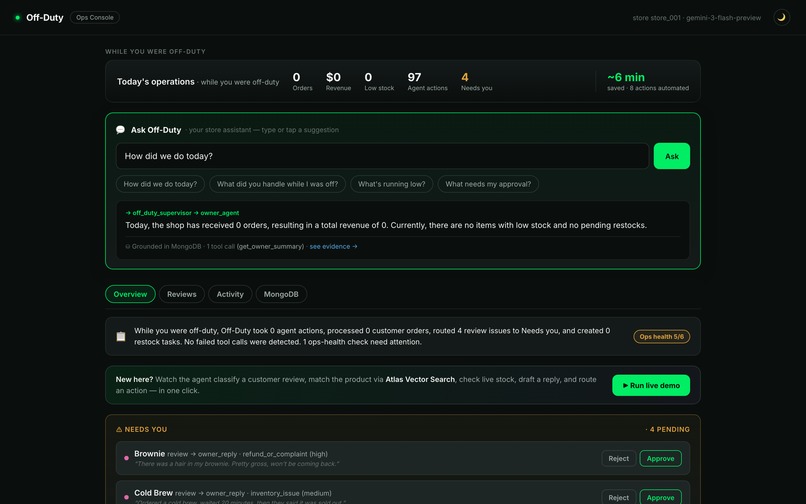
Task: Select 'What did you handle while I was off?' chip
Action: (x=277, y=184)
